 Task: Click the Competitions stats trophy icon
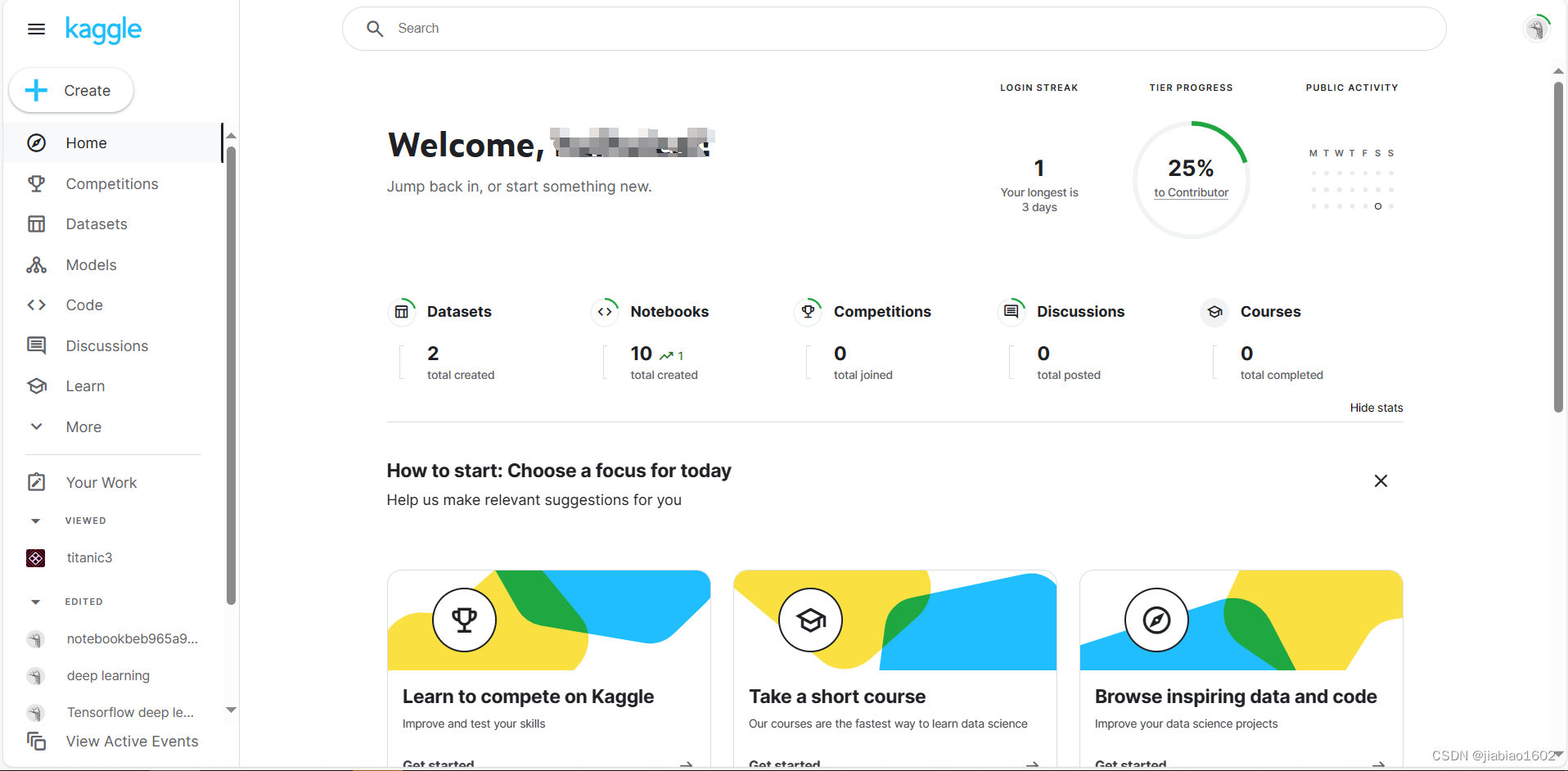click(x=809, y=312)
